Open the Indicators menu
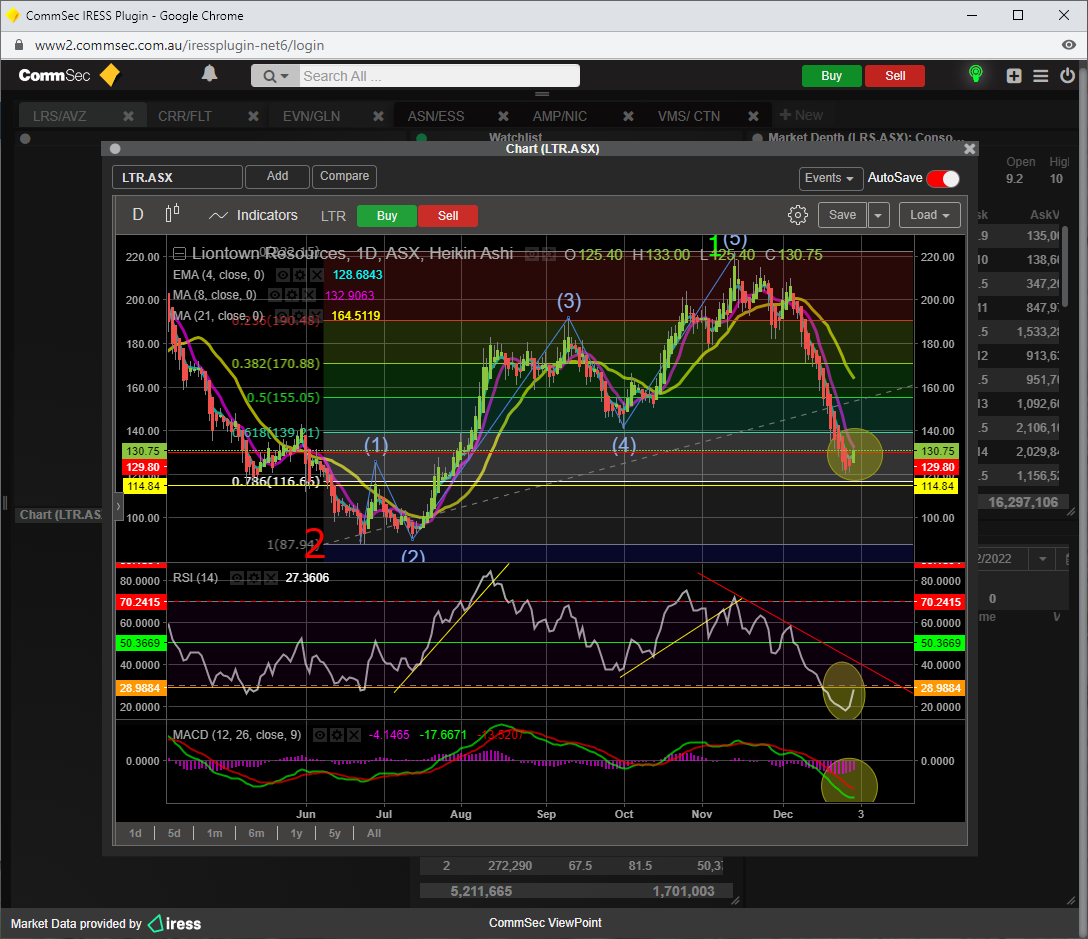This screenshot has height=939, width=1088. 253,215
